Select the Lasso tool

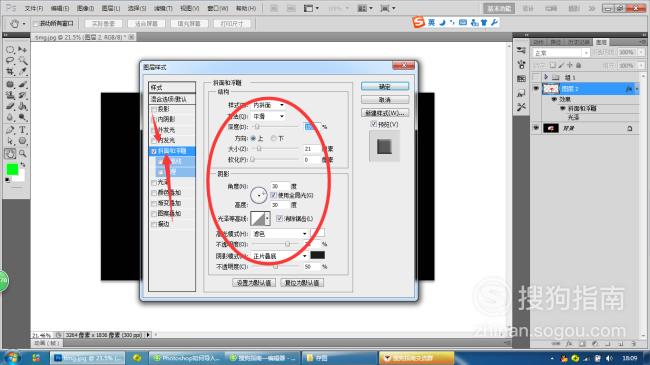(x=10, y=61)
